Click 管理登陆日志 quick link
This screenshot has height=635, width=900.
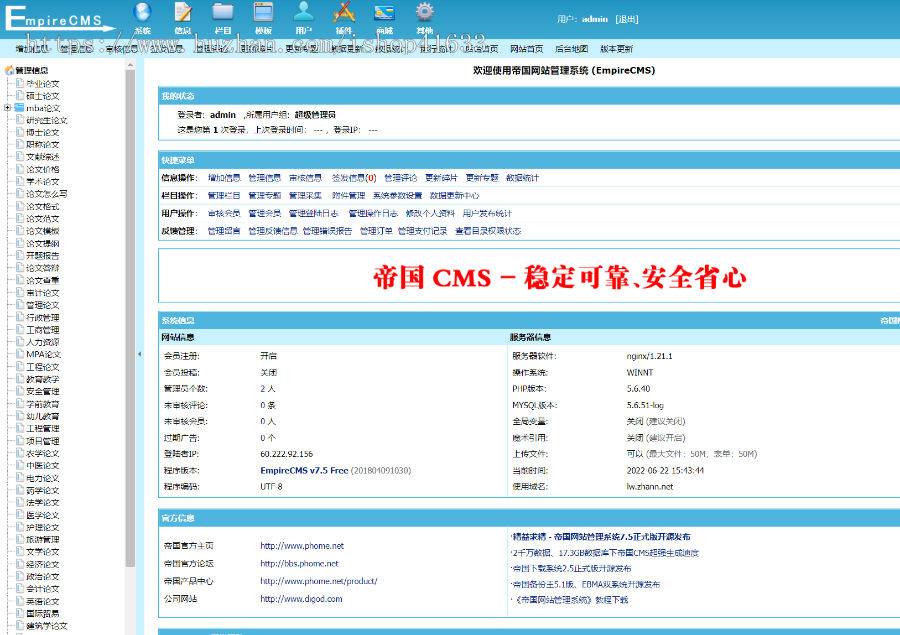coord(313,214)
